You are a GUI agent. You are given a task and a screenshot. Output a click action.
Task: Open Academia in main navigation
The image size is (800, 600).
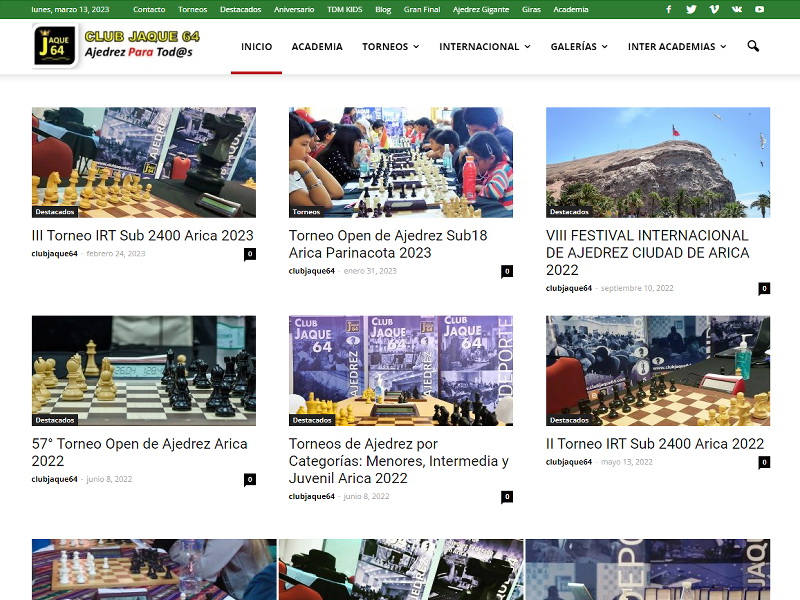(x=317, y=46)
